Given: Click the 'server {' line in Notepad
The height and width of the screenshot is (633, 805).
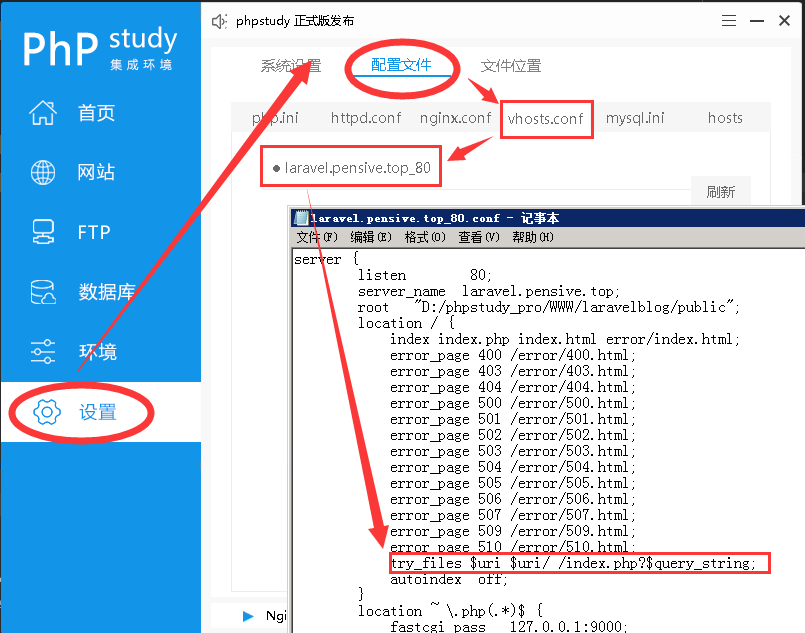Looking at the screenshot, I should pos(326,259).
